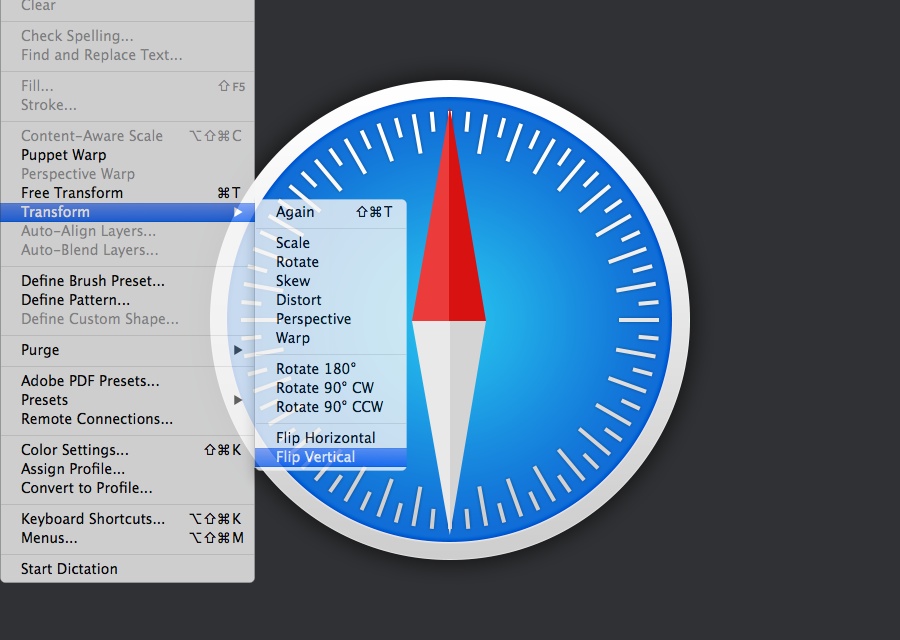The height and width of the screenshot is (640, 900).
Task: Select Auto-Align Layers...
Action: coord(127,231)
